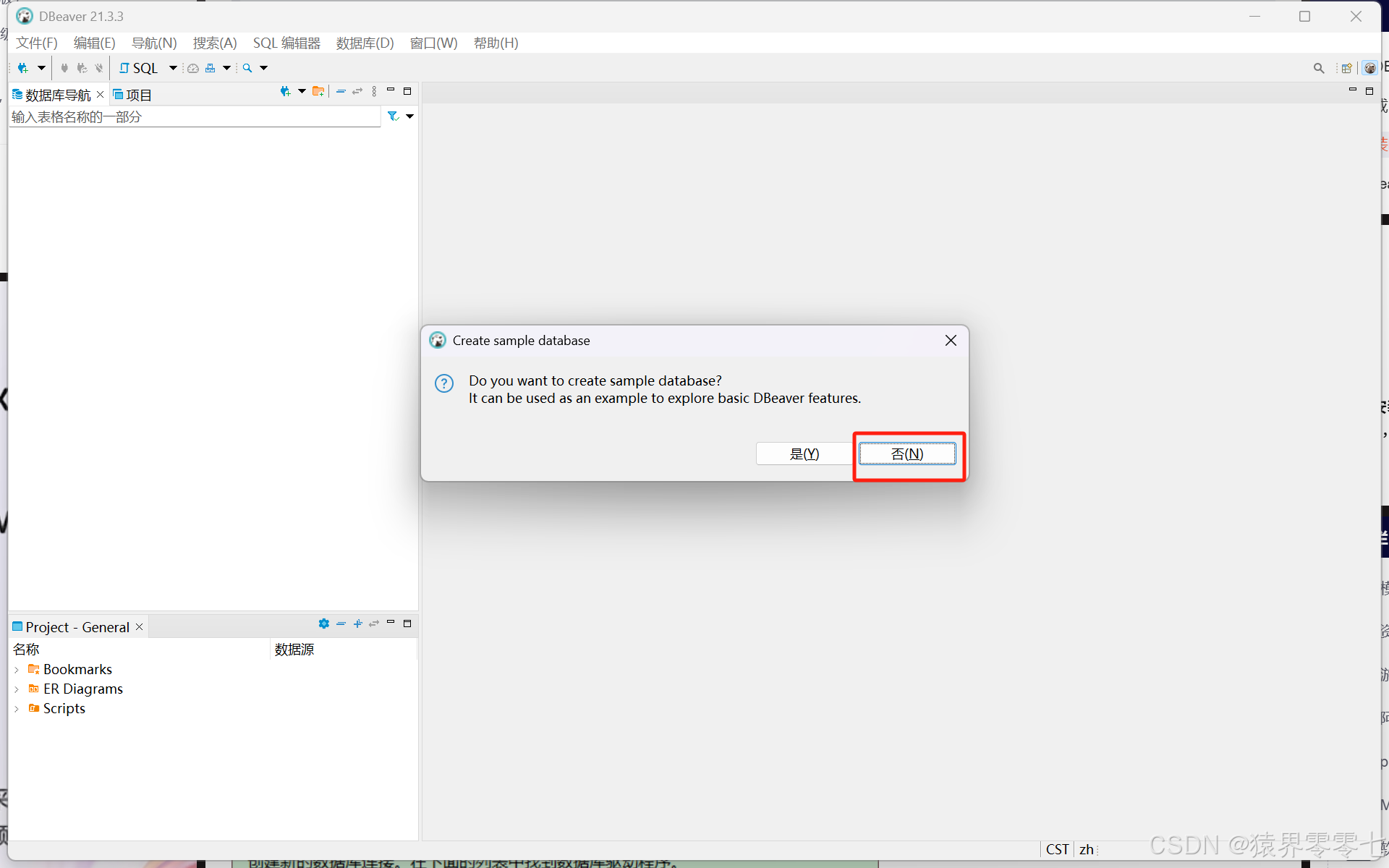
Task: Click the blue search magnifier in main toolbar
Action: point(247,68)
